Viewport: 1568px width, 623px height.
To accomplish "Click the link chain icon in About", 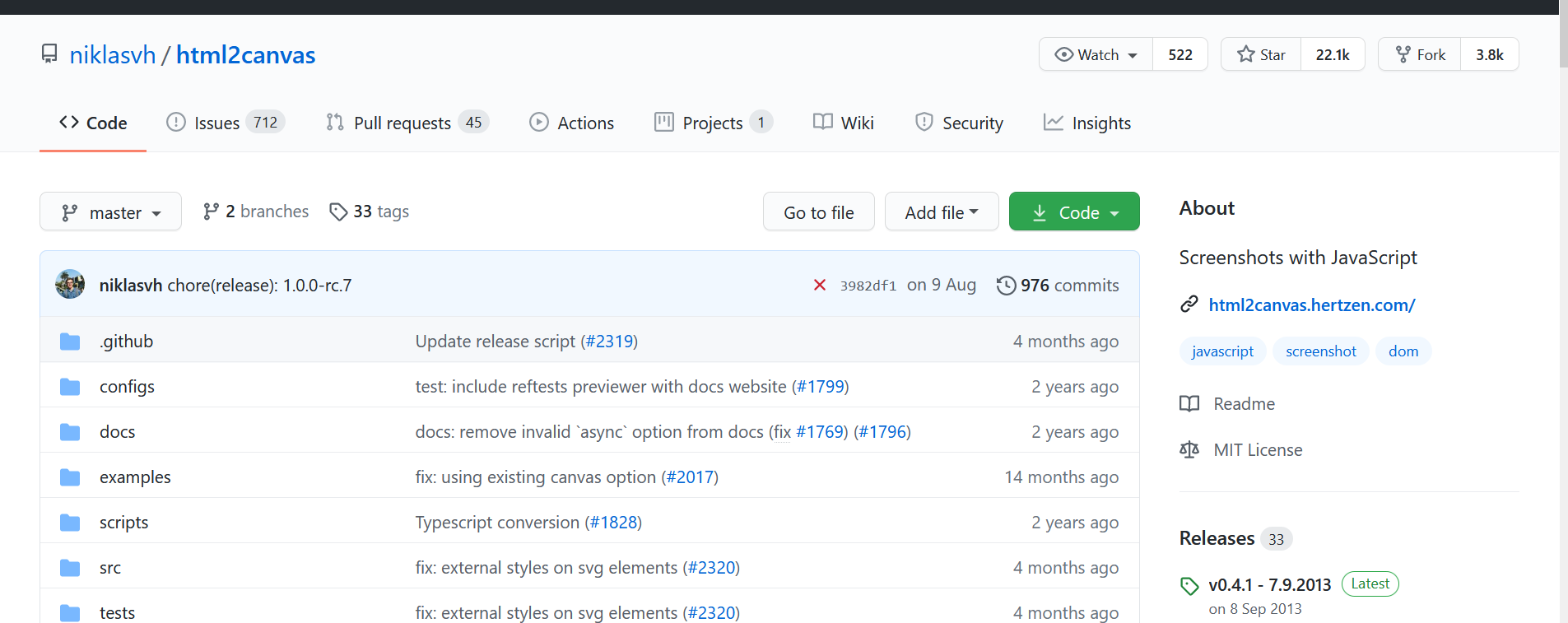I will [1189, 305].
